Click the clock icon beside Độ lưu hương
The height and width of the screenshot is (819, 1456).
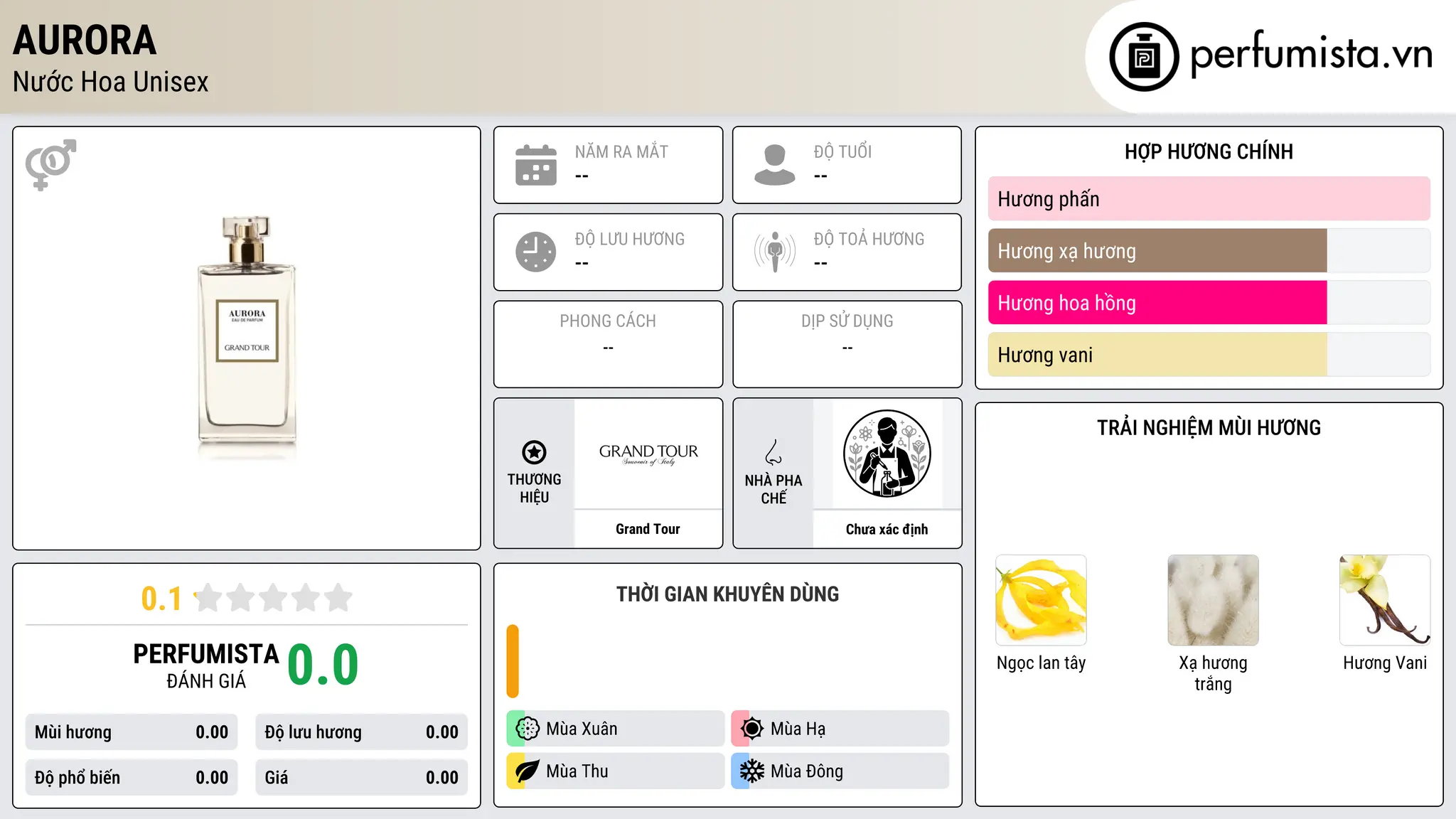click(x=536, y=252)
